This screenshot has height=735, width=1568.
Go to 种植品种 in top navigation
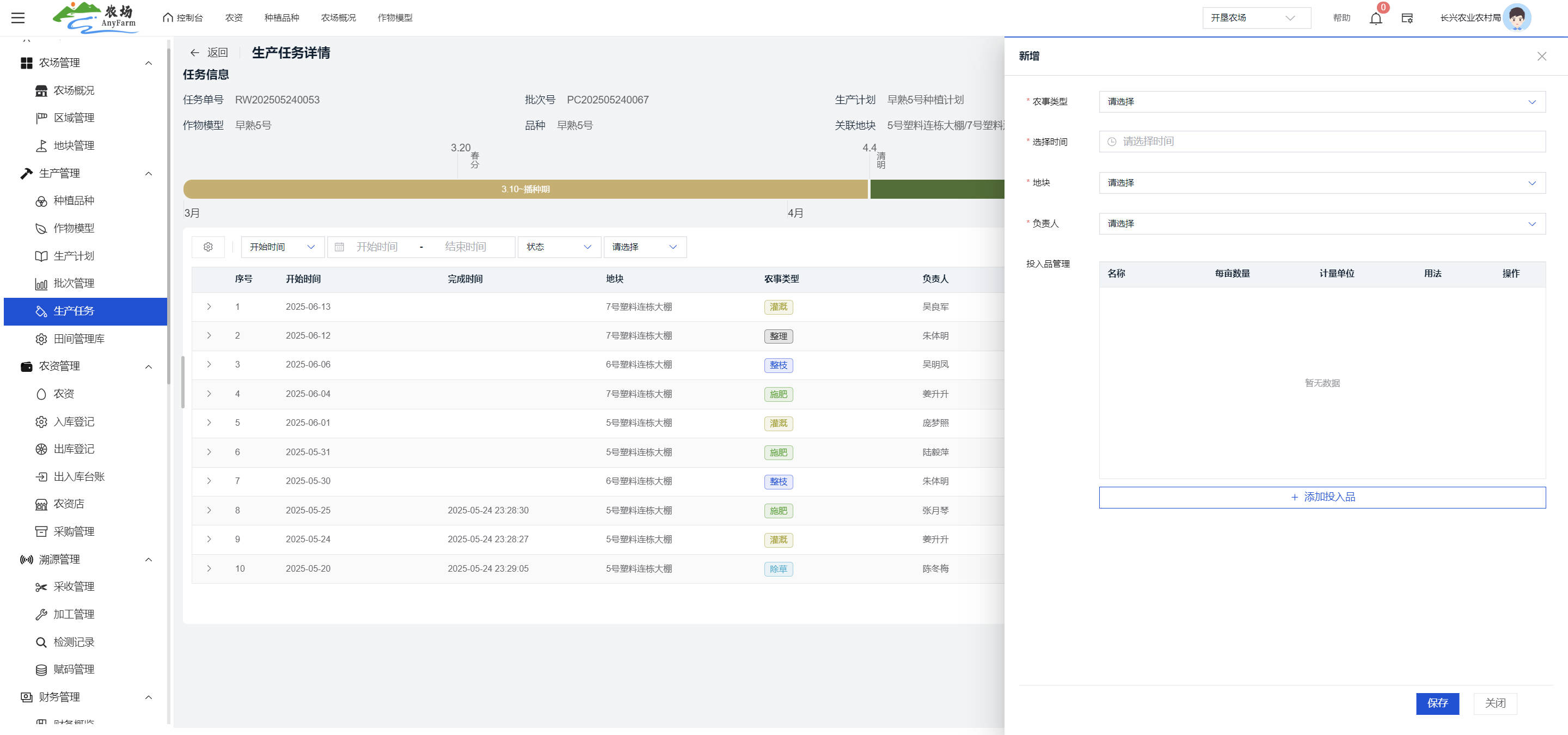click(x=281, y=17)
